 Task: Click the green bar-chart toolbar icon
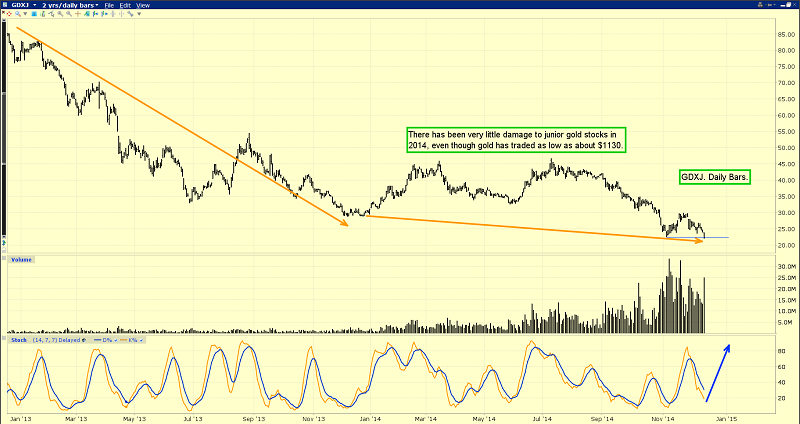[43, 14]
